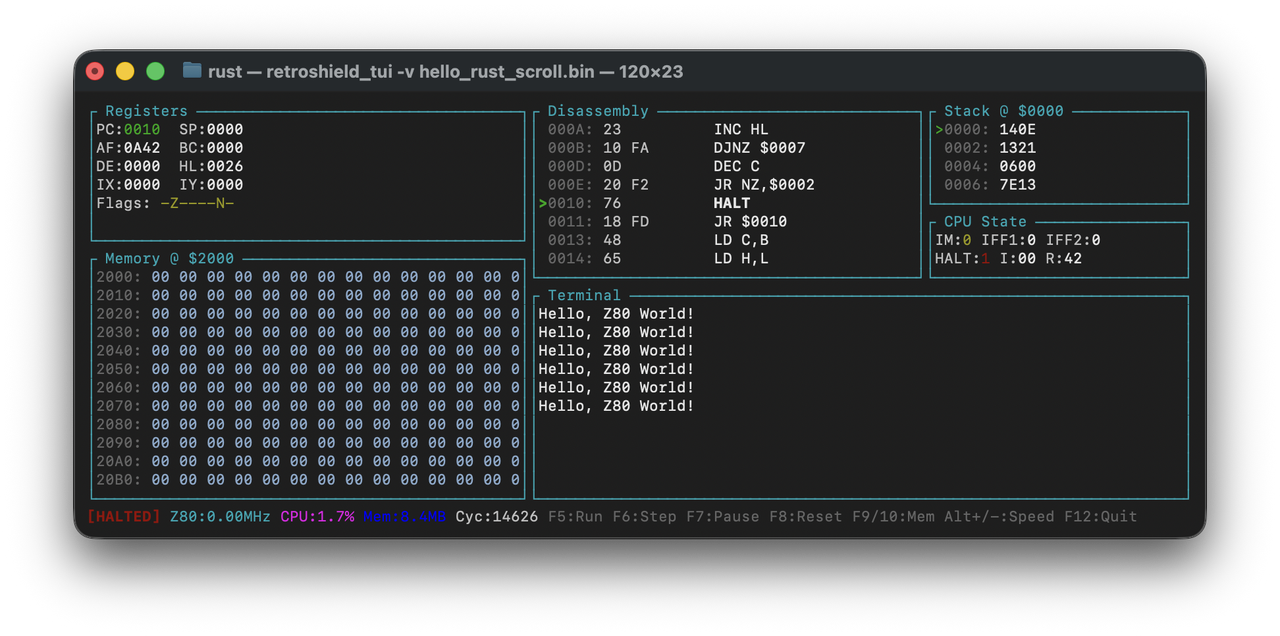Click the Z80:0.00MHz clock speed indicator
The width and height of the screenshot is (1280, 636).
[222, 516]
